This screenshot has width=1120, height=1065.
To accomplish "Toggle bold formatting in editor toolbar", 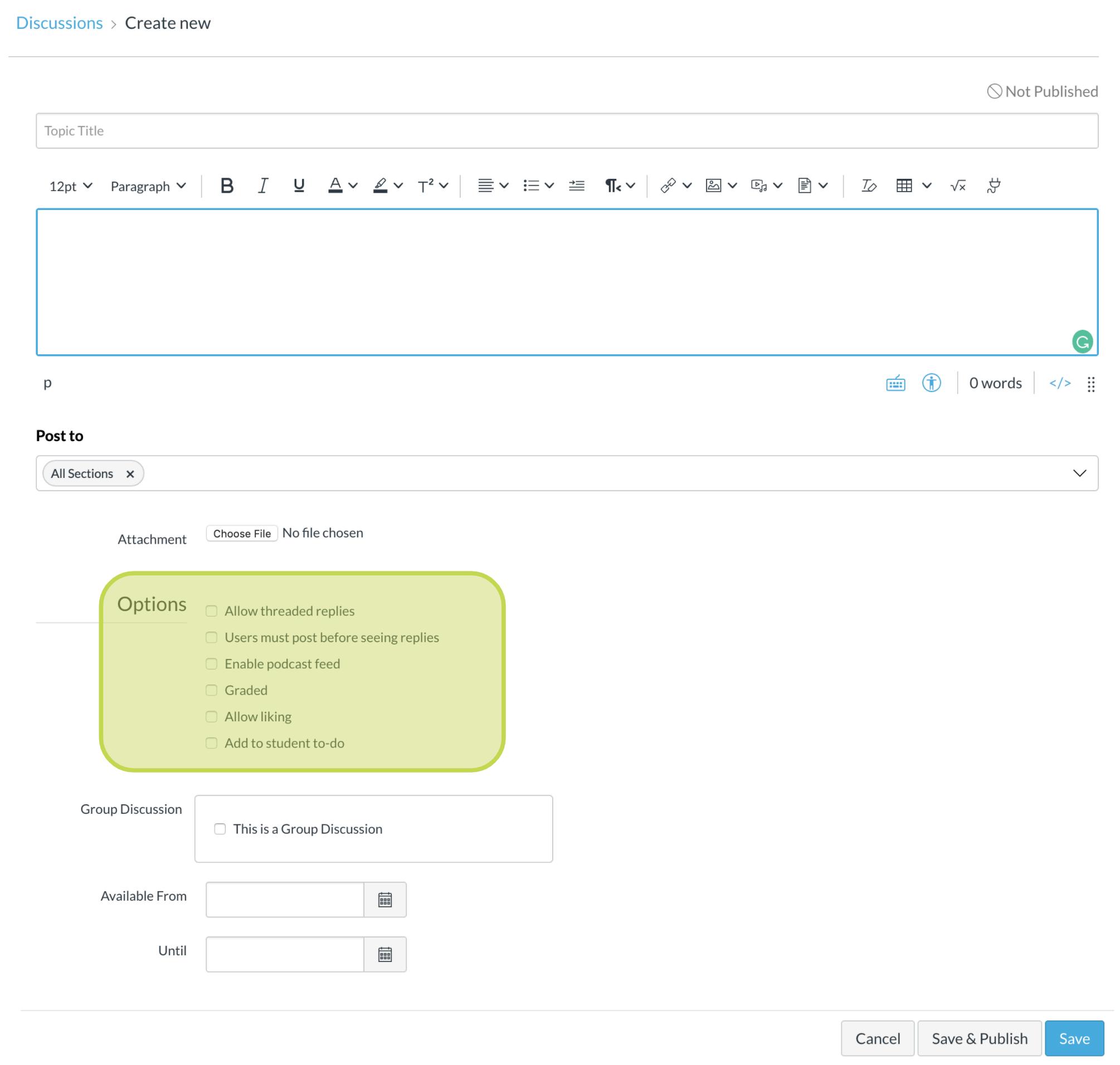I will pyautogui.click(x=227, y=185).
